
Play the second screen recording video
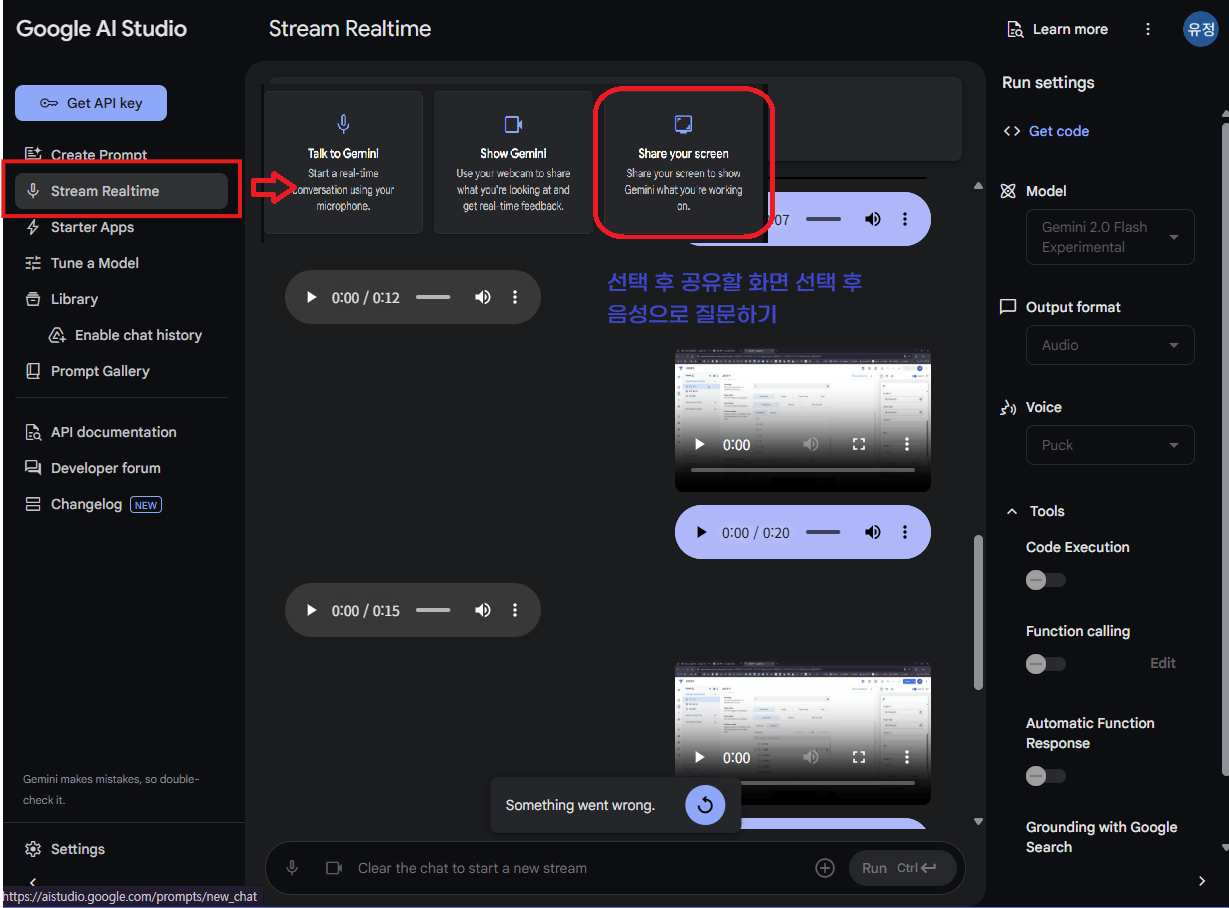tap(700, 757)
